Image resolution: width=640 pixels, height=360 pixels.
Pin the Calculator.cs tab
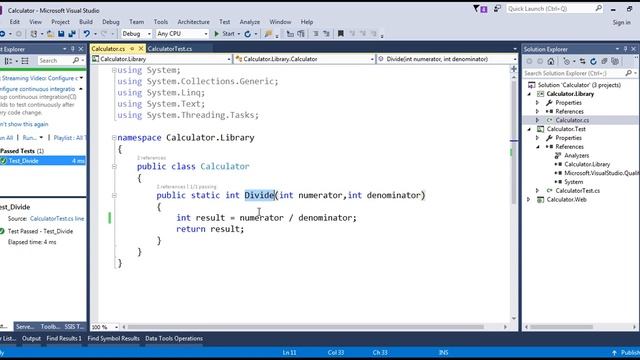[132, 49]
